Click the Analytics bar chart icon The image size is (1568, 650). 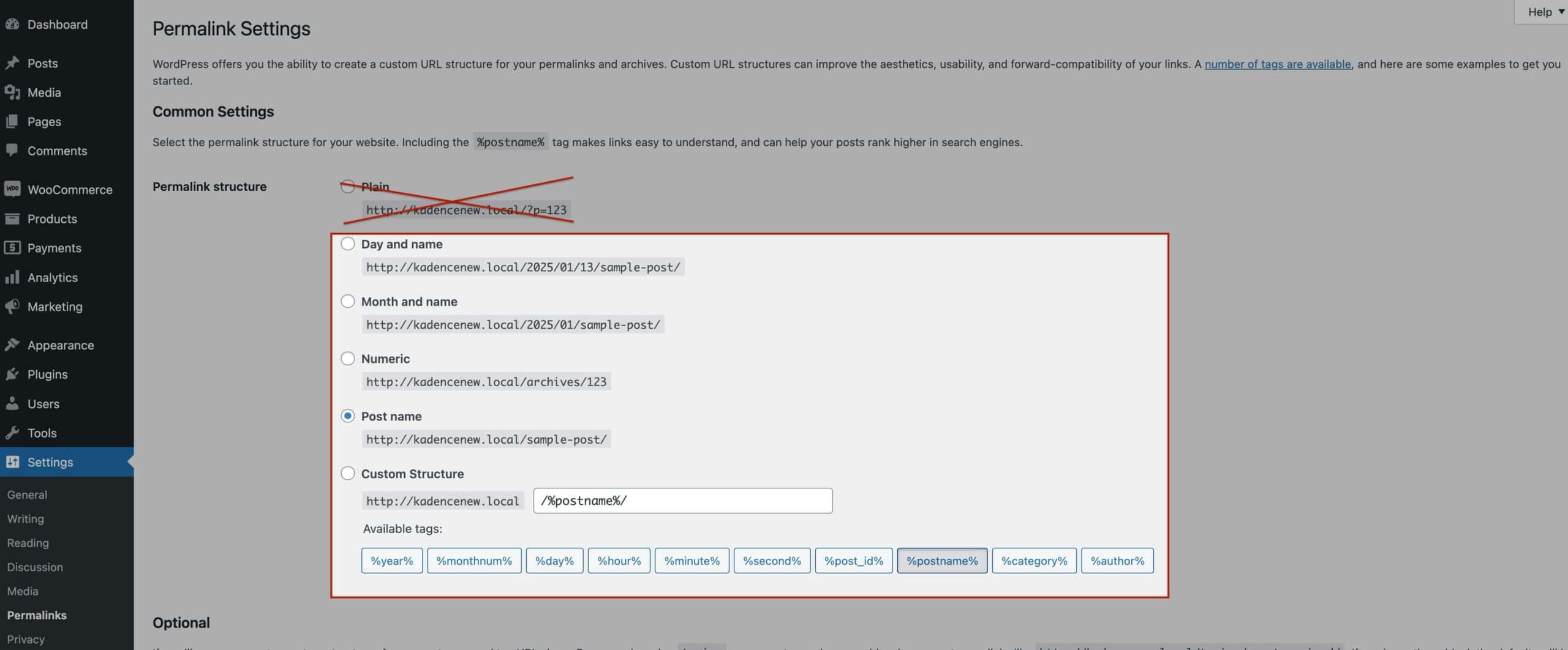coord(12,277)
